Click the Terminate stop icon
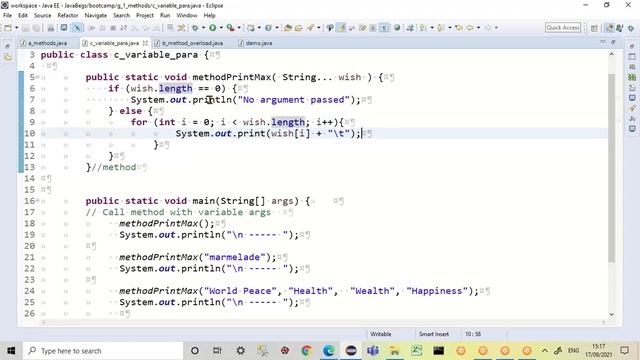This screenshot has width=640, height=360. [113, 28]
